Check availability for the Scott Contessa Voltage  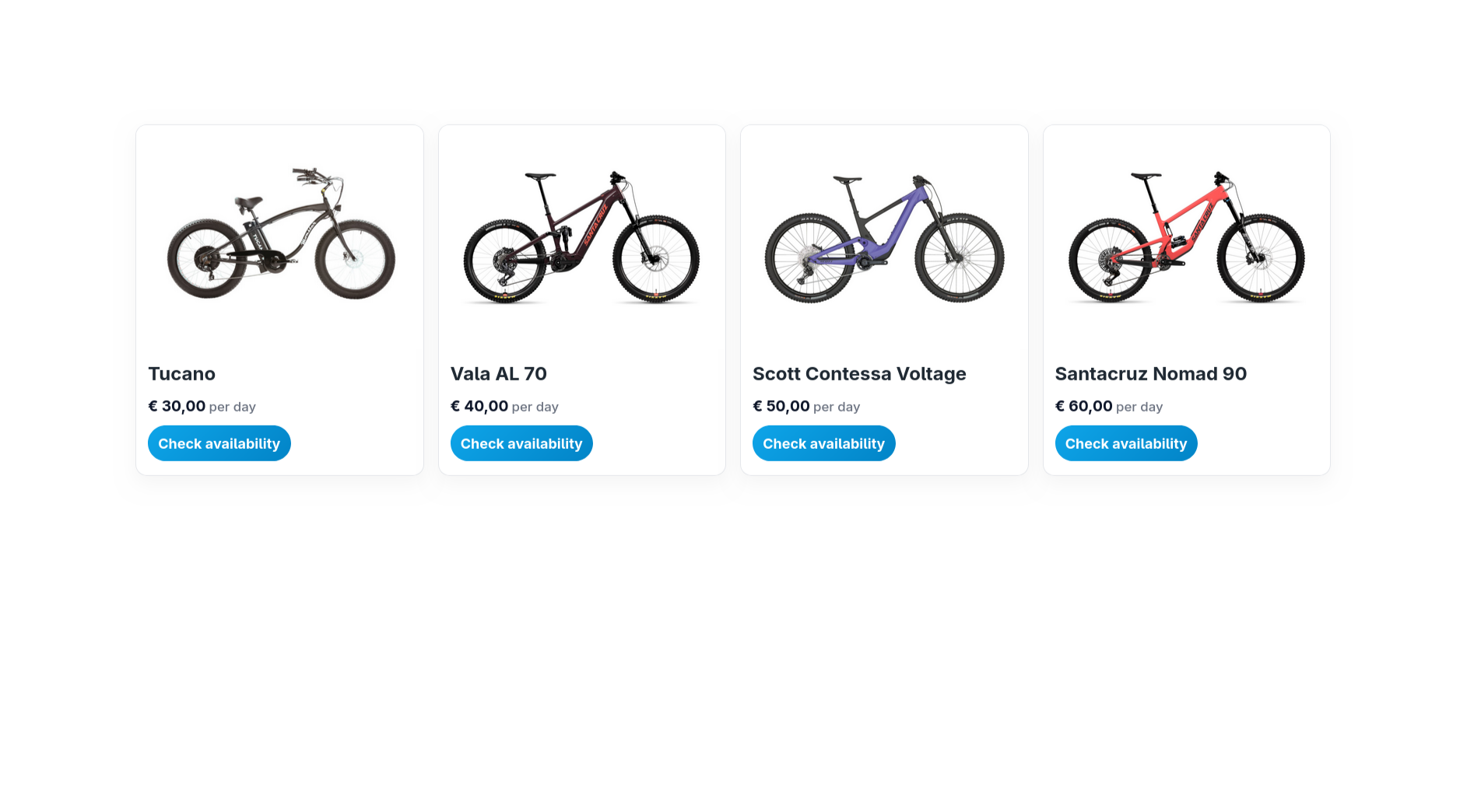tap(823, 443)
